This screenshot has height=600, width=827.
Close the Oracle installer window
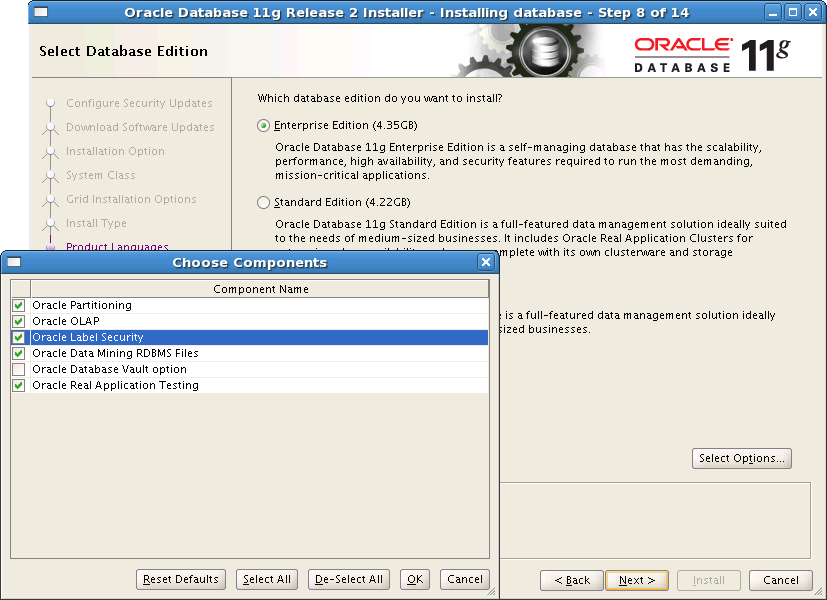point(813,13)
